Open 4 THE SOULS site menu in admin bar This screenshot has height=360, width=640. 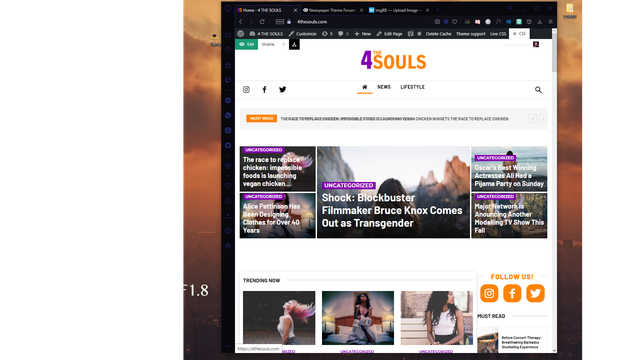coord(266,33)
